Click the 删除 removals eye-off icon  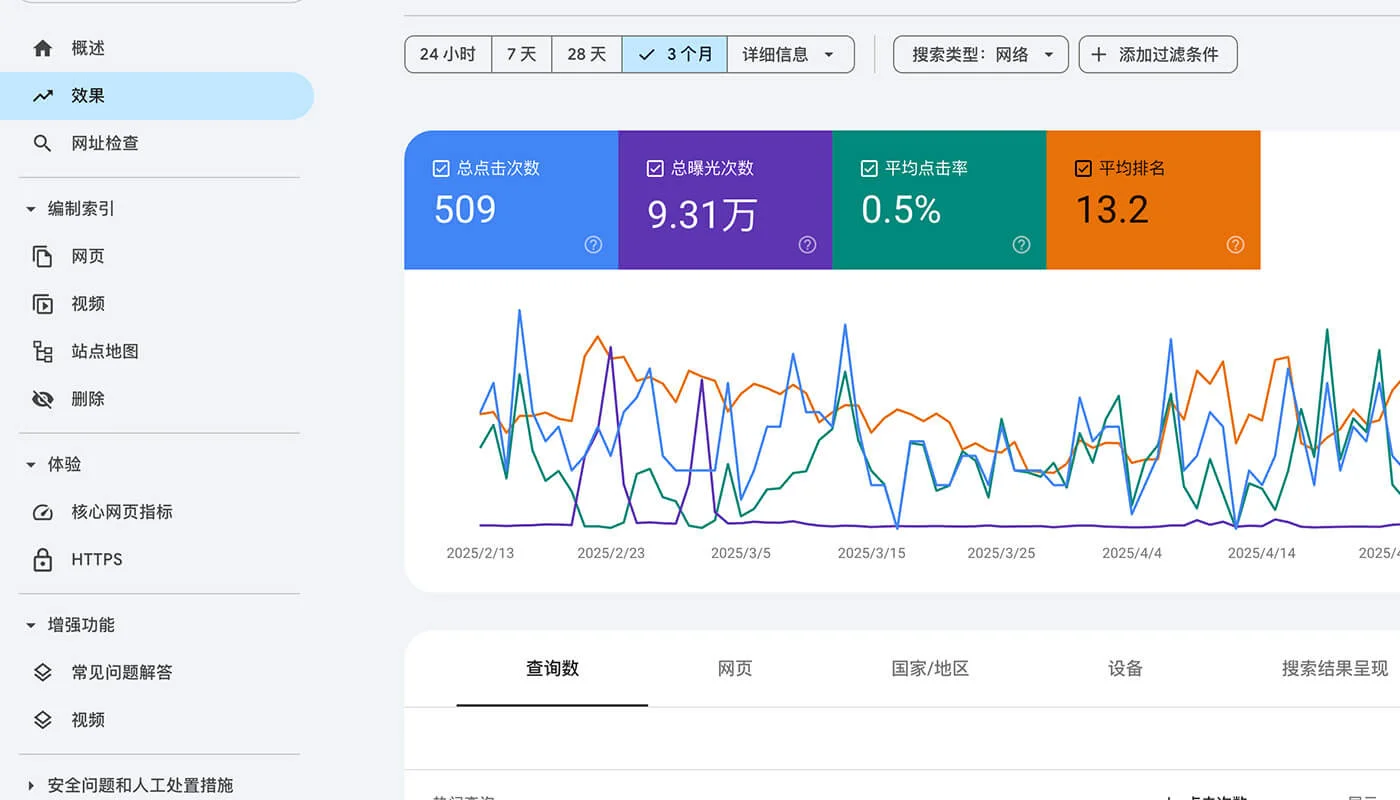42,399
